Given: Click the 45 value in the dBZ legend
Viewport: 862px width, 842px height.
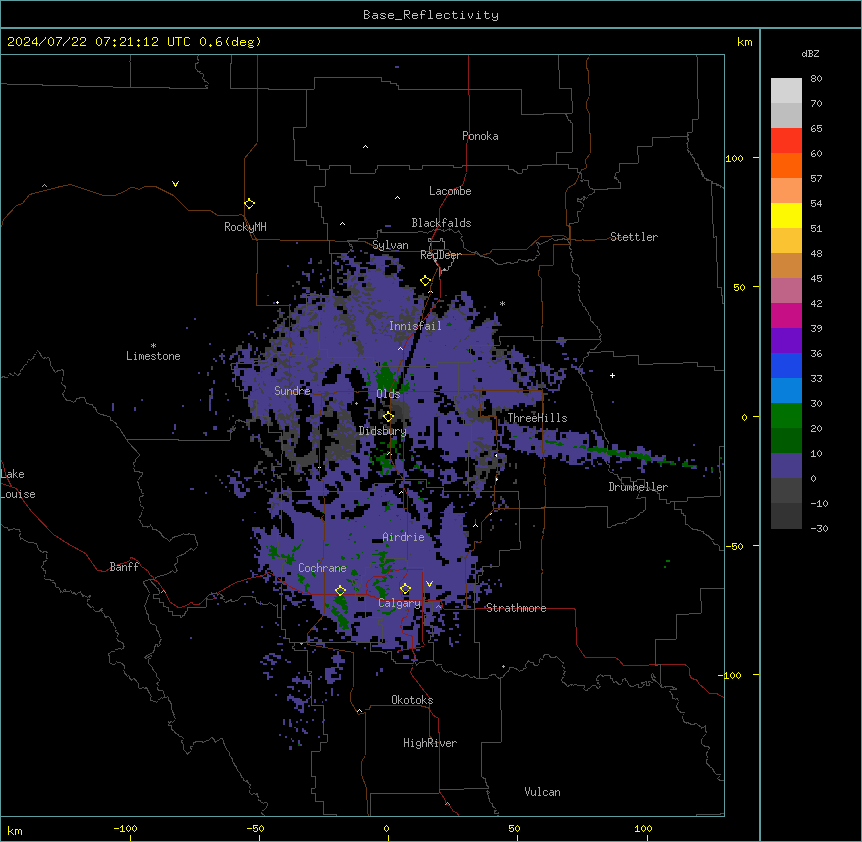Looking at the screenshot, I should 816,279.
